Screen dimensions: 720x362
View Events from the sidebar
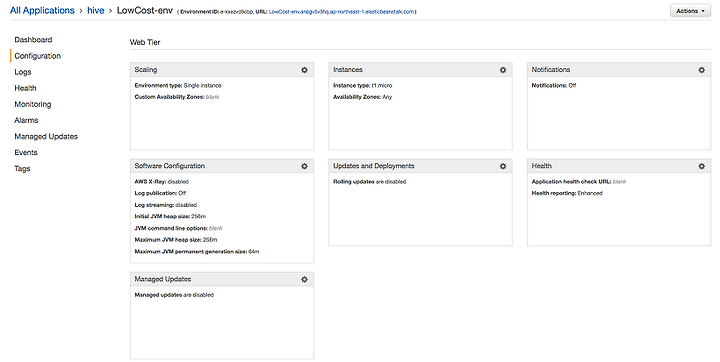click(x=26, y=153)
